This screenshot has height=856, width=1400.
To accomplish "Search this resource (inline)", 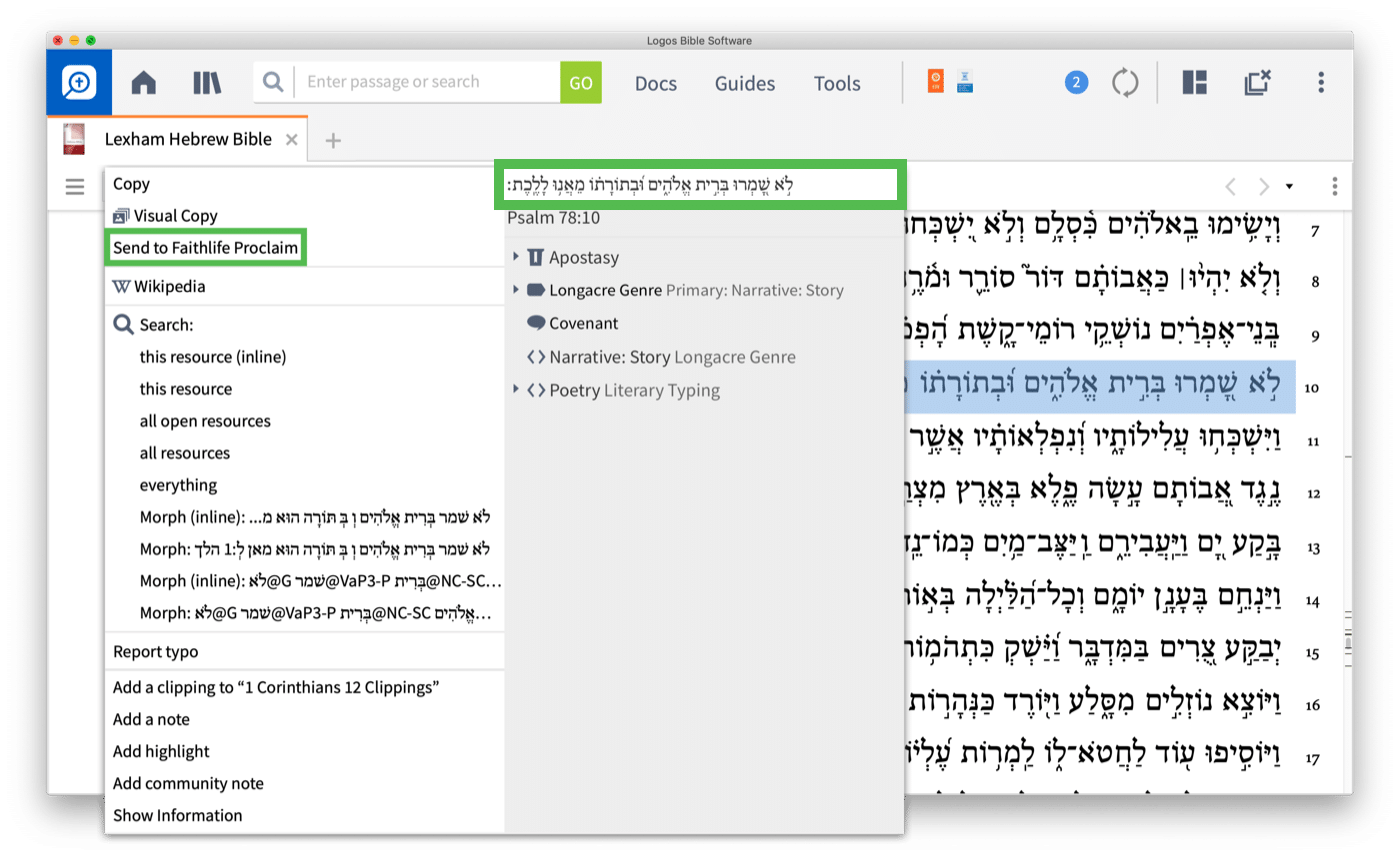I will (213, 357).
